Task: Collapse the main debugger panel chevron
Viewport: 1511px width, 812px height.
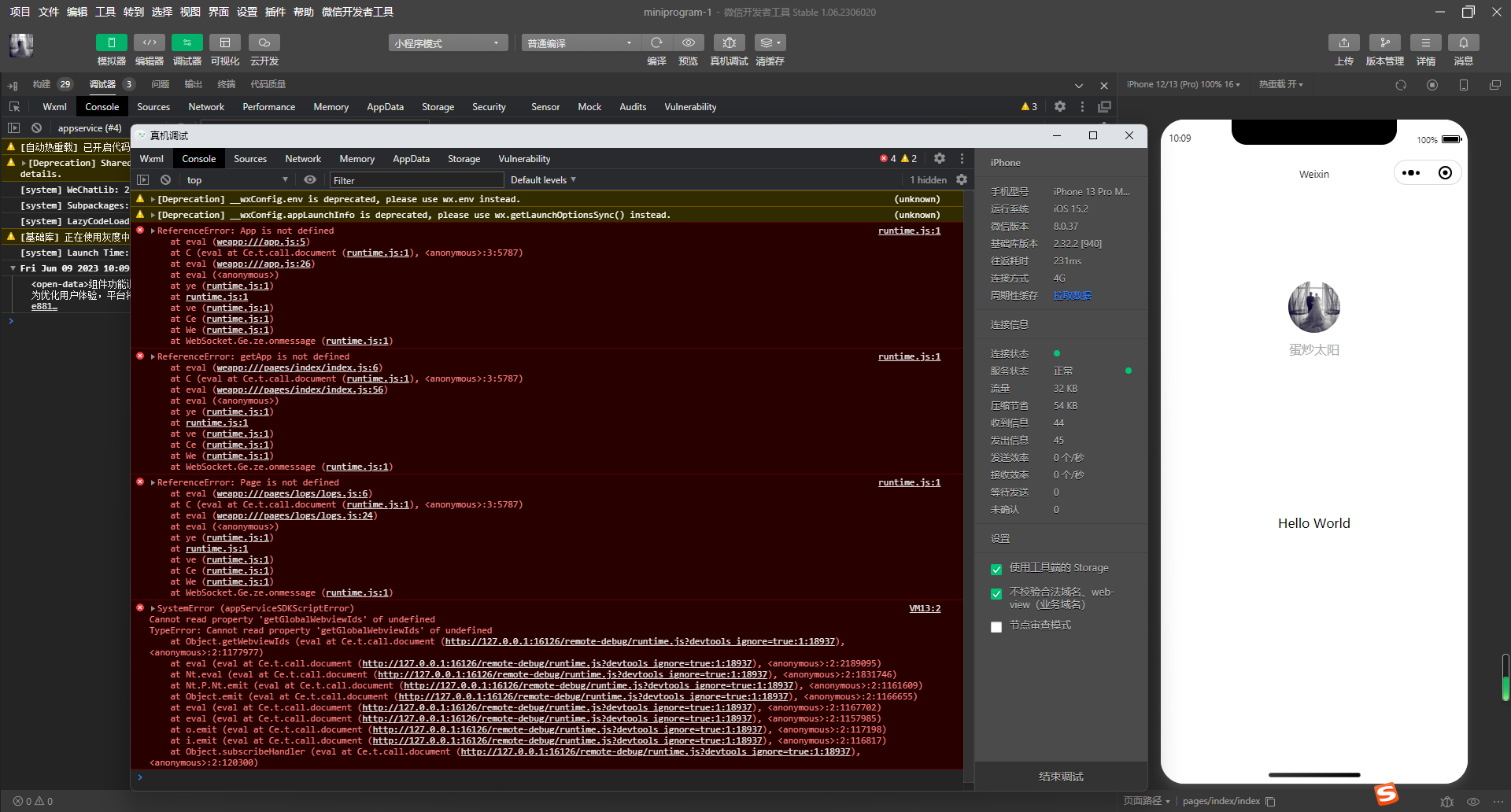Action: tap(1079, 85)
